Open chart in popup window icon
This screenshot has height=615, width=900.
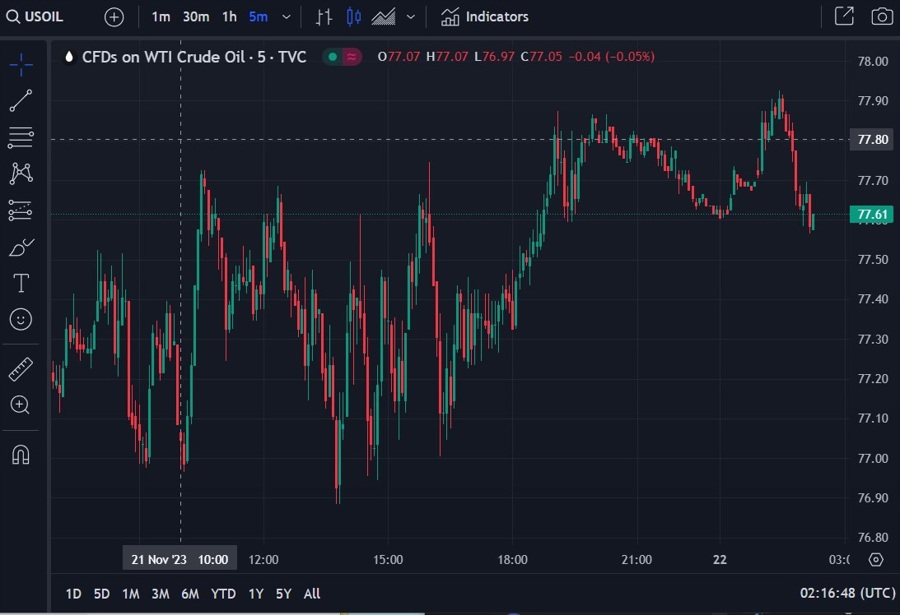(x=844, y=16)
